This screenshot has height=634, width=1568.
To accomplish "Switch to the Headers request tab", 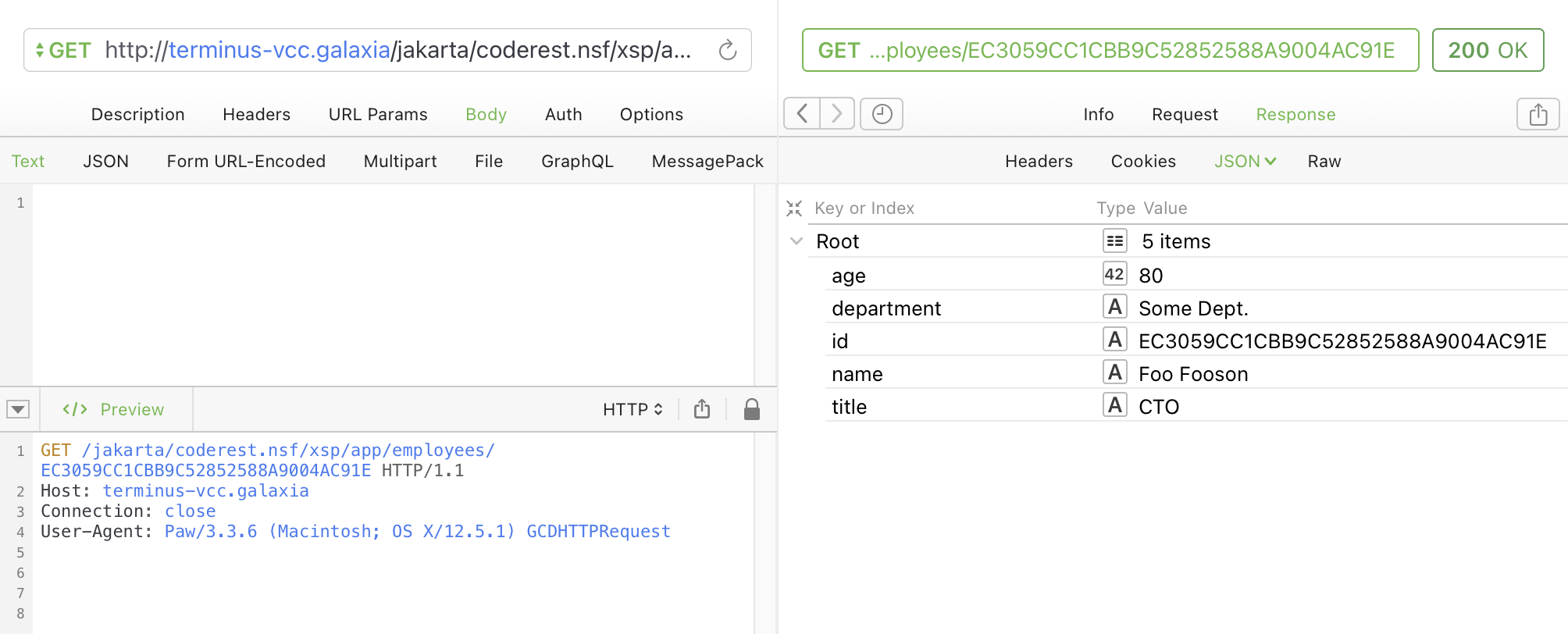I will point(256,115).
